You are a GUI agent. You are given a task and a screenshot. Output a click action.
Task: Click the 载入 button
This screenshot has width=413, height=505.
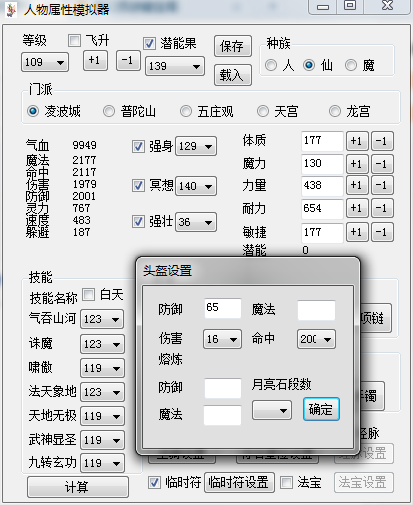click(233, 75)
